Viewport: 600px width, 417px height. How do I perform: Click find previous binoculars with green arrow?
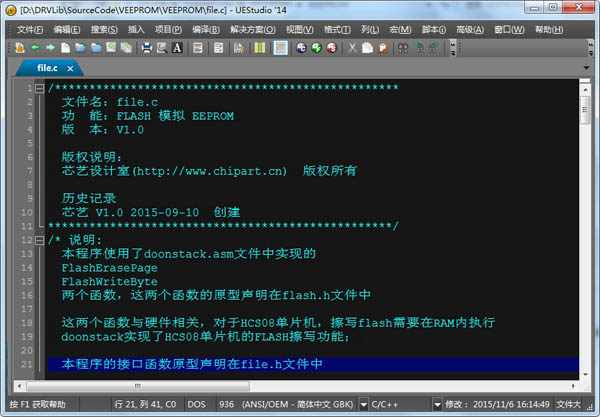coord(419,48)
